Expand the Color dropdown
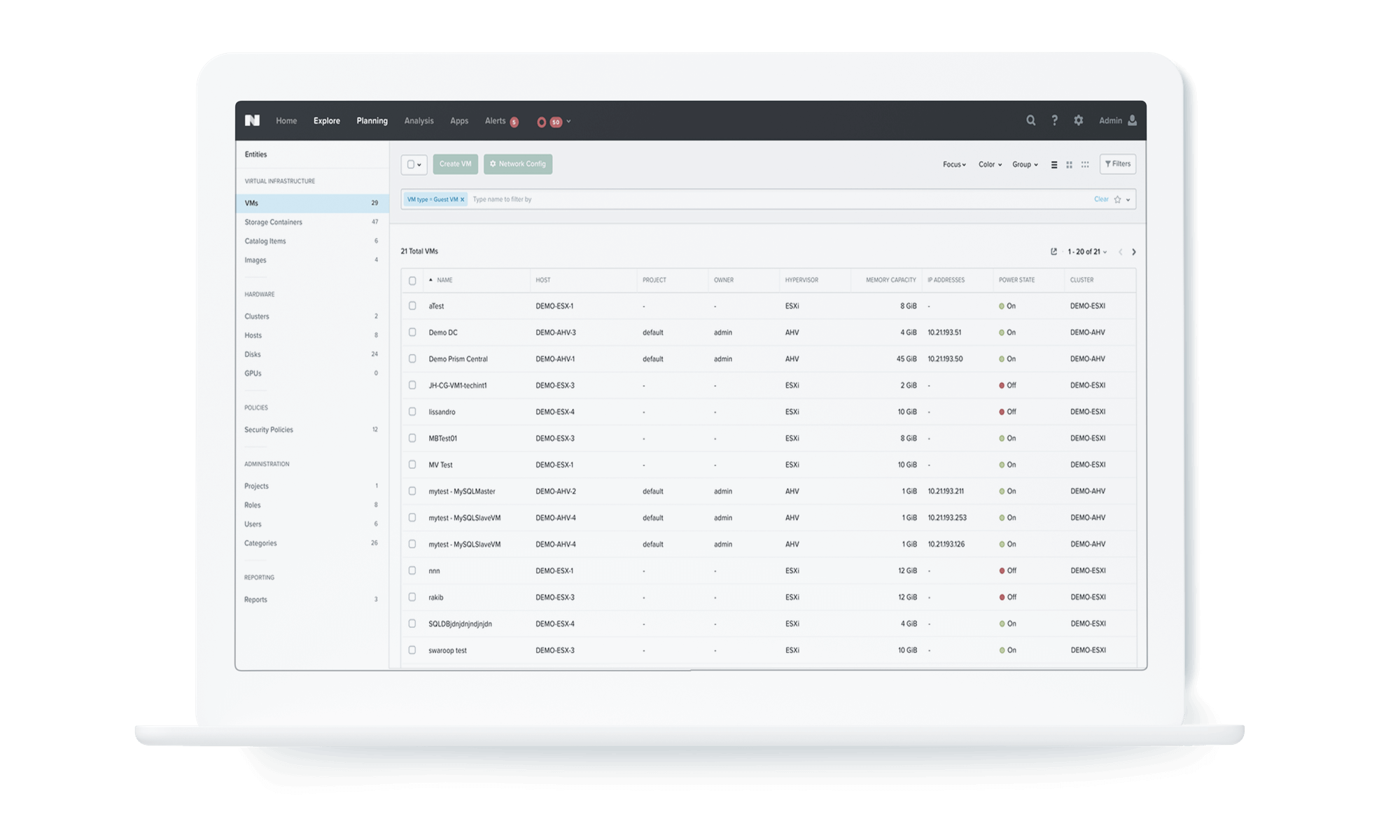The height and width of the screenshot is (840, 1400). (x=990, y=164)
